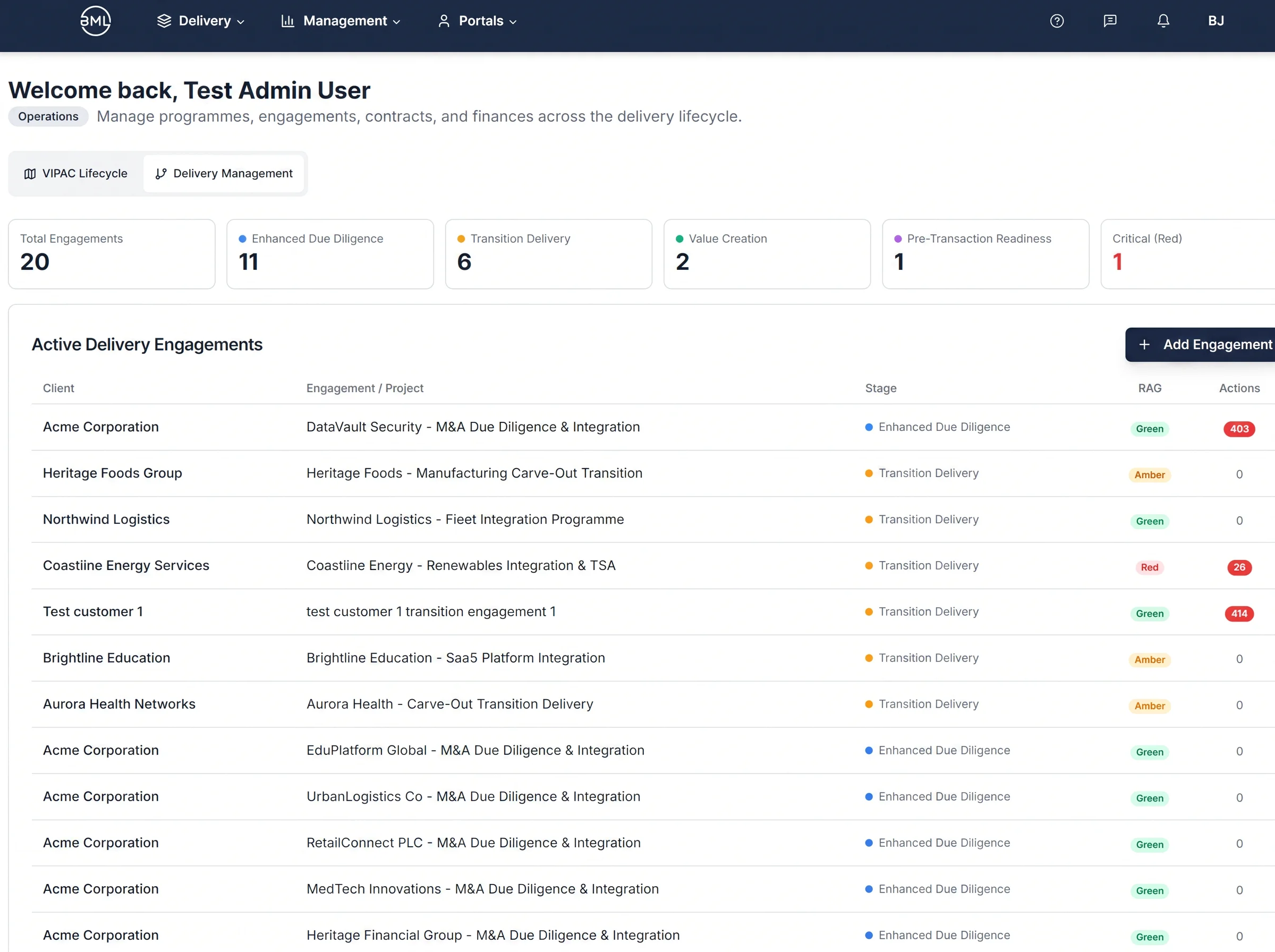
Task: Select the Pre-Transaction Readiness summary card
Action: [985, 254]
